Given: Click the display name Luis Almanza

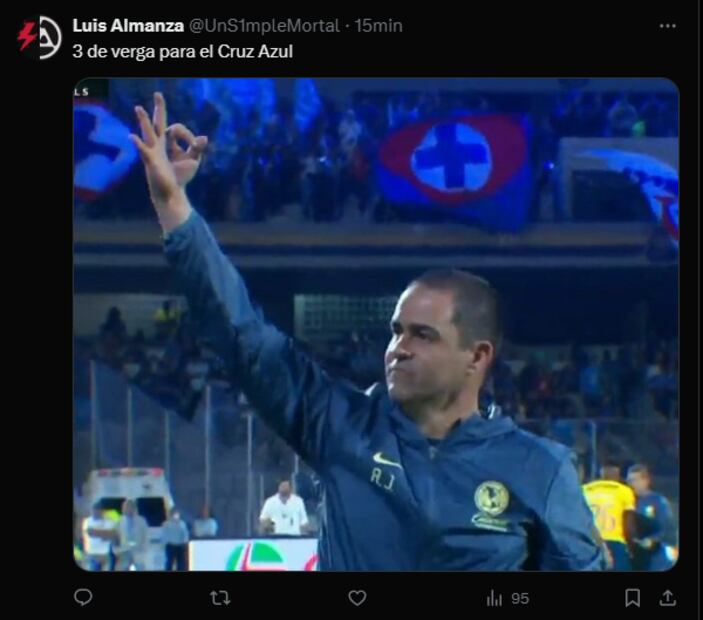Looking at the screenshot, I should pos(128,26).
